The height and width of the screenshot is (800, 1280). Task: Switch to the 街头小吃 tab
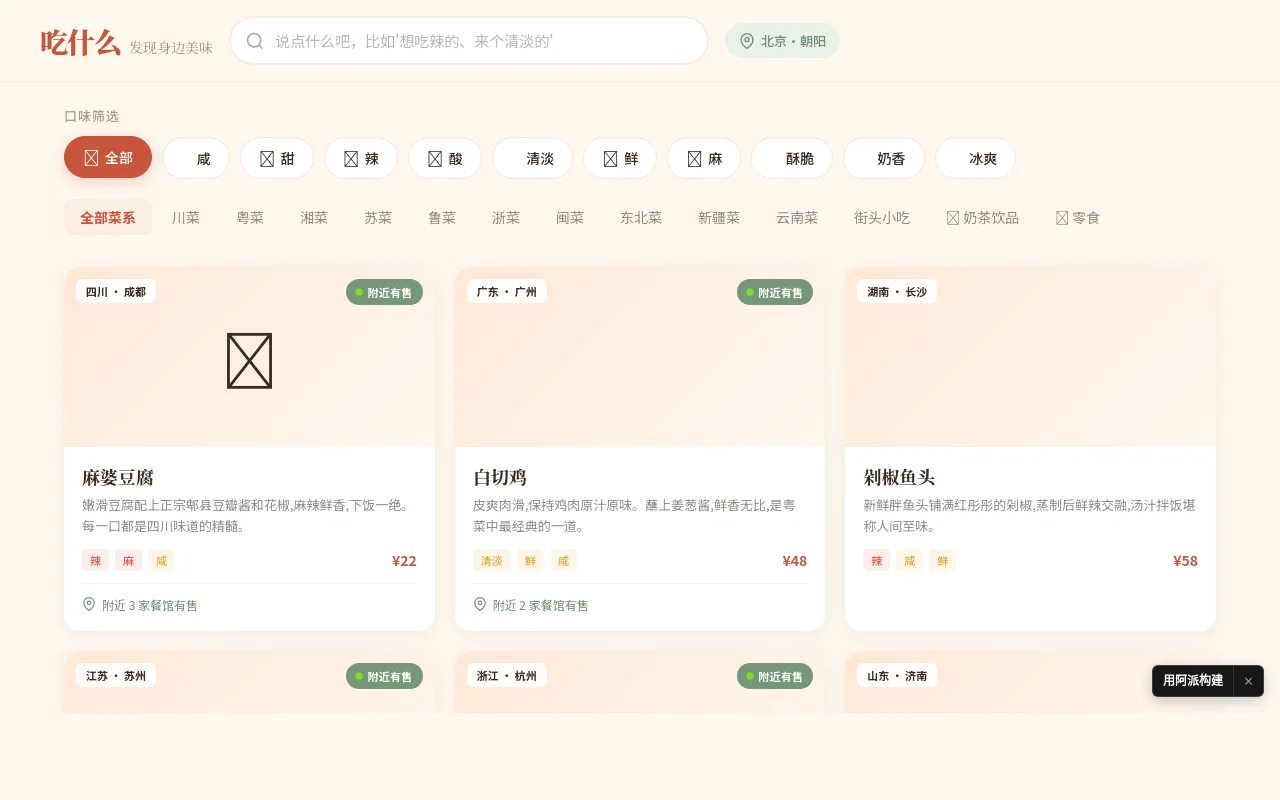click(882, 217)
